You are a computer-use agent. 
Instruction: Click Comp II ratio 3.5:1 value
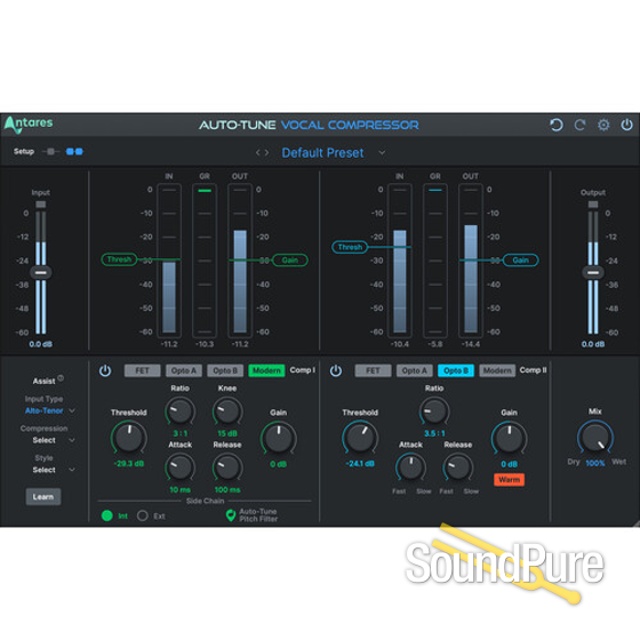tap(434, 433)
